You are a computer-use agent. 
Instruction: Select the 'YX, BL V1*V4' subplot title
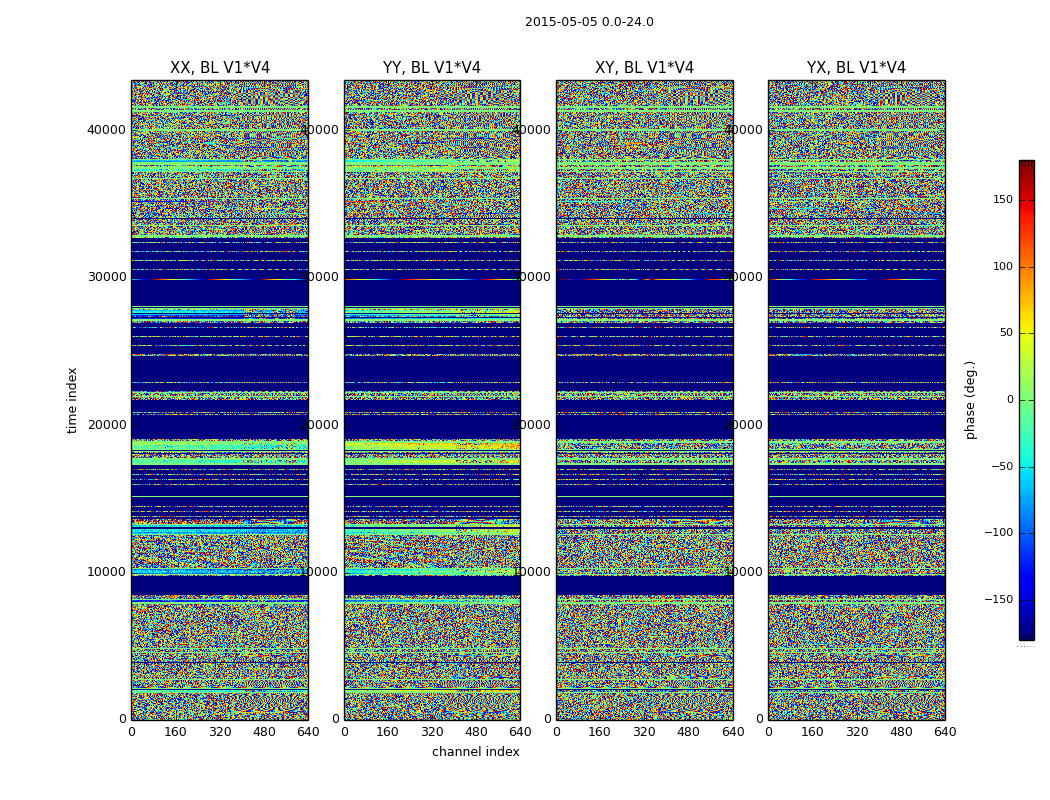pos(856,68)
